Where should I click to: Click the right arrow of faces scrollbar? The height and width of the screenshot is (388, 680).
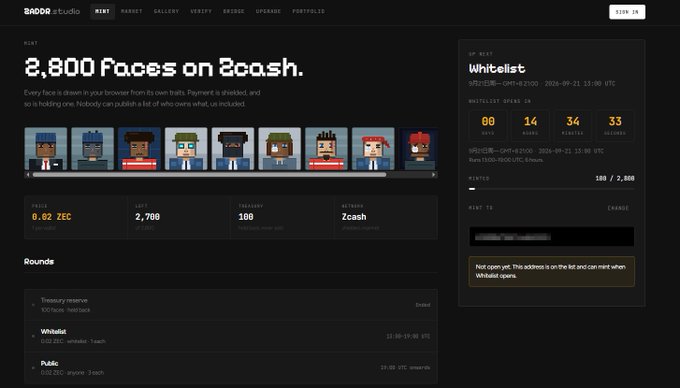tap(433, 175)
